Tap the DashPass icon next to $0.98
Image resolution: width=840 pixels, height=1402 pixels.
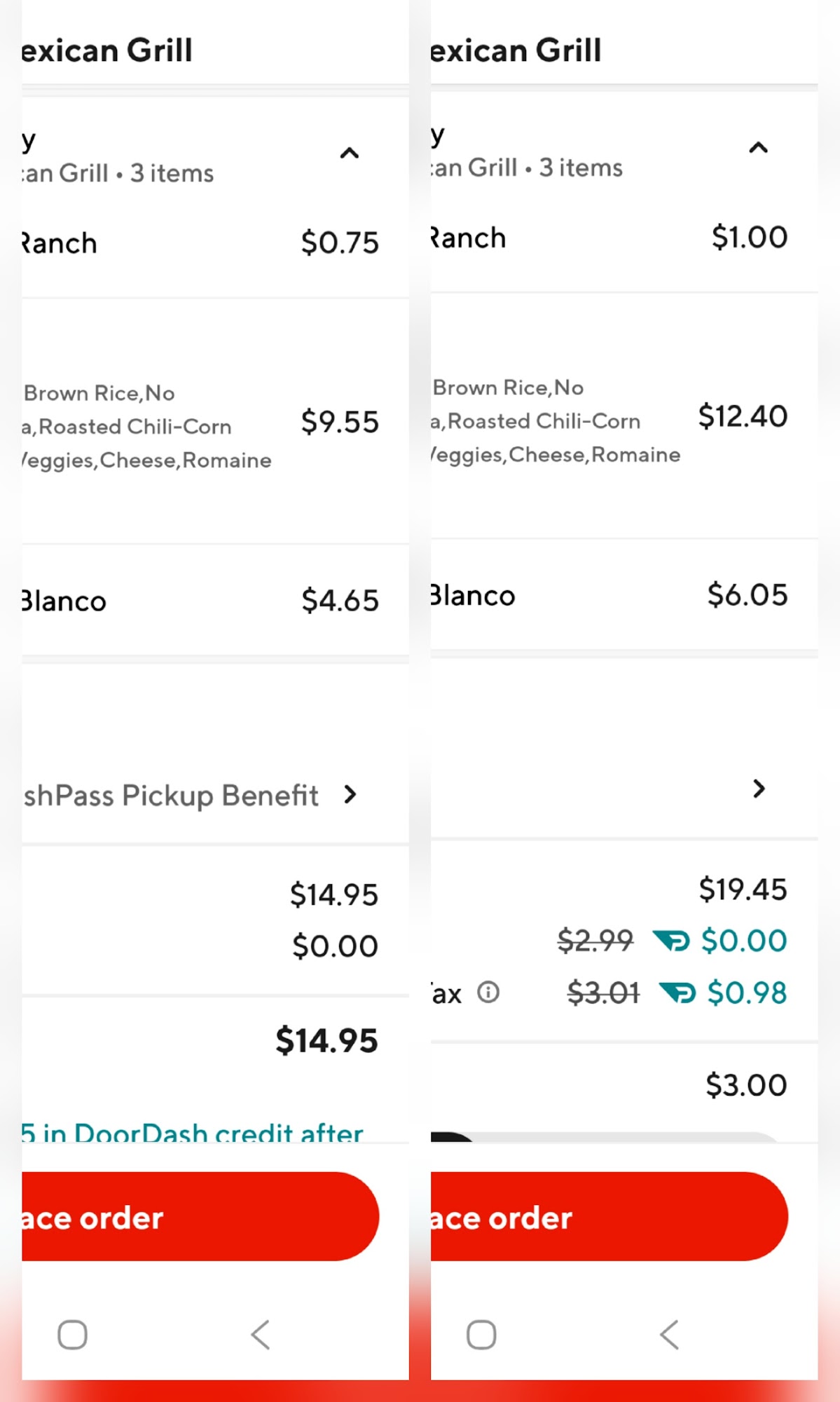[677, 993]
